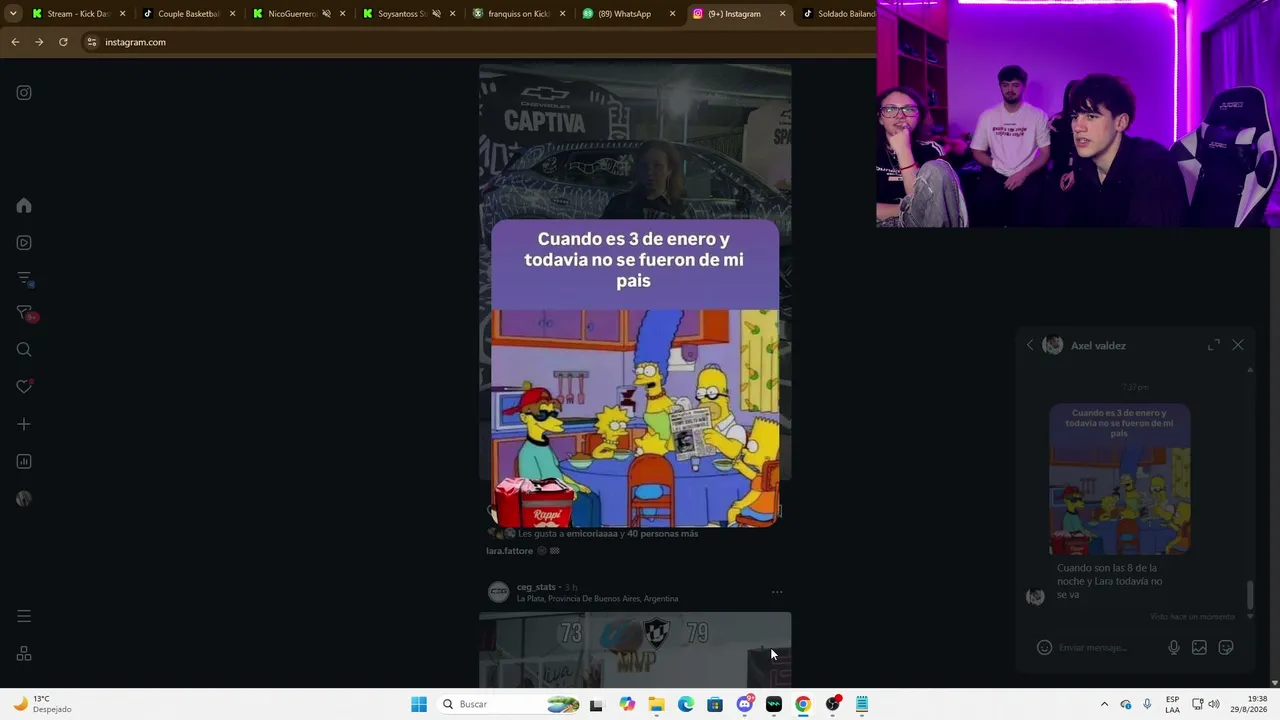Click the enlarged Simpsons meme image
This screenshot has width=1280, height=720.
point(635,373)
